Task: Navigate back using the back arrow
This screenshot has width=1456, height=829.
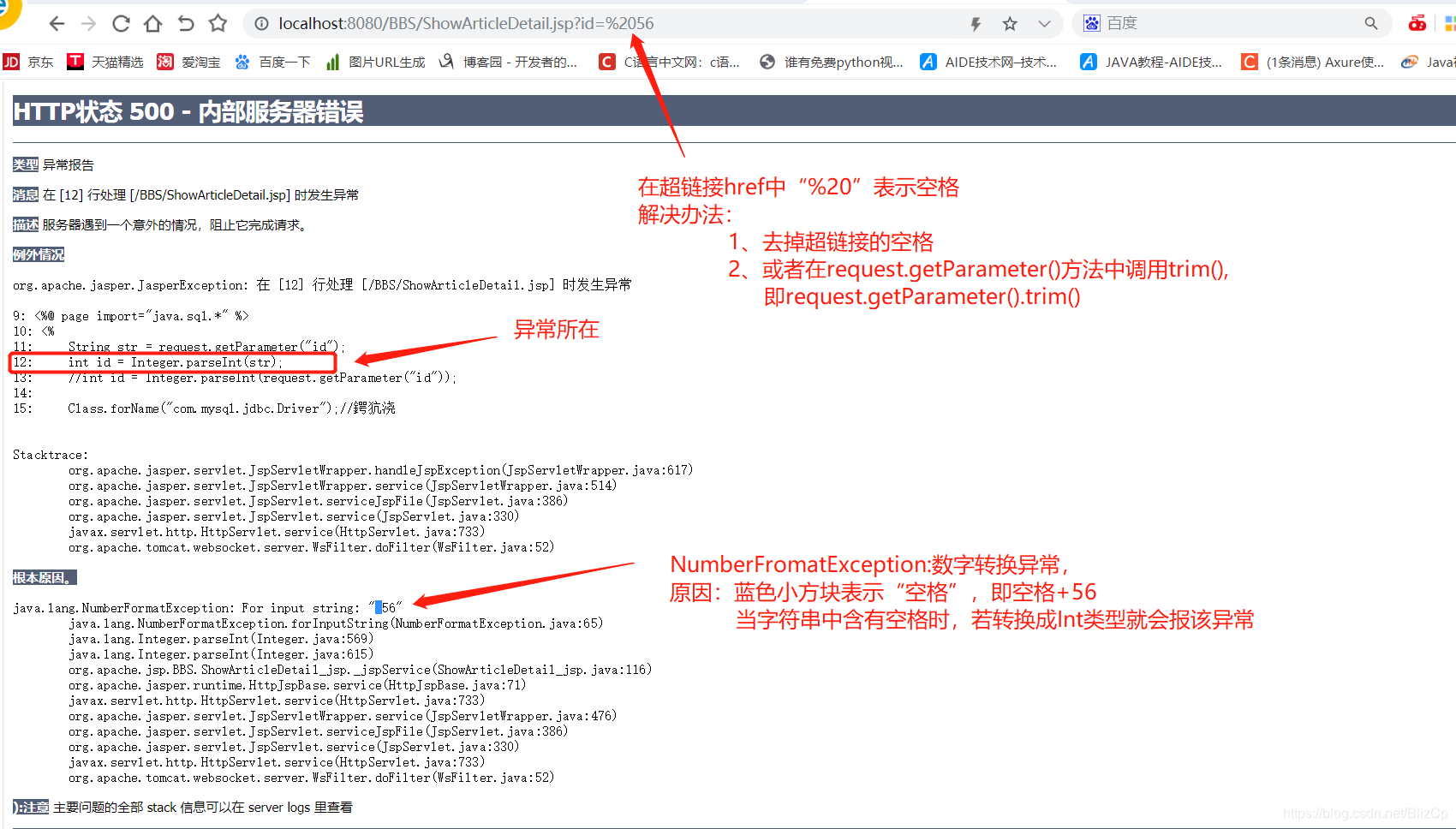Action: click(x=57, y=23)
